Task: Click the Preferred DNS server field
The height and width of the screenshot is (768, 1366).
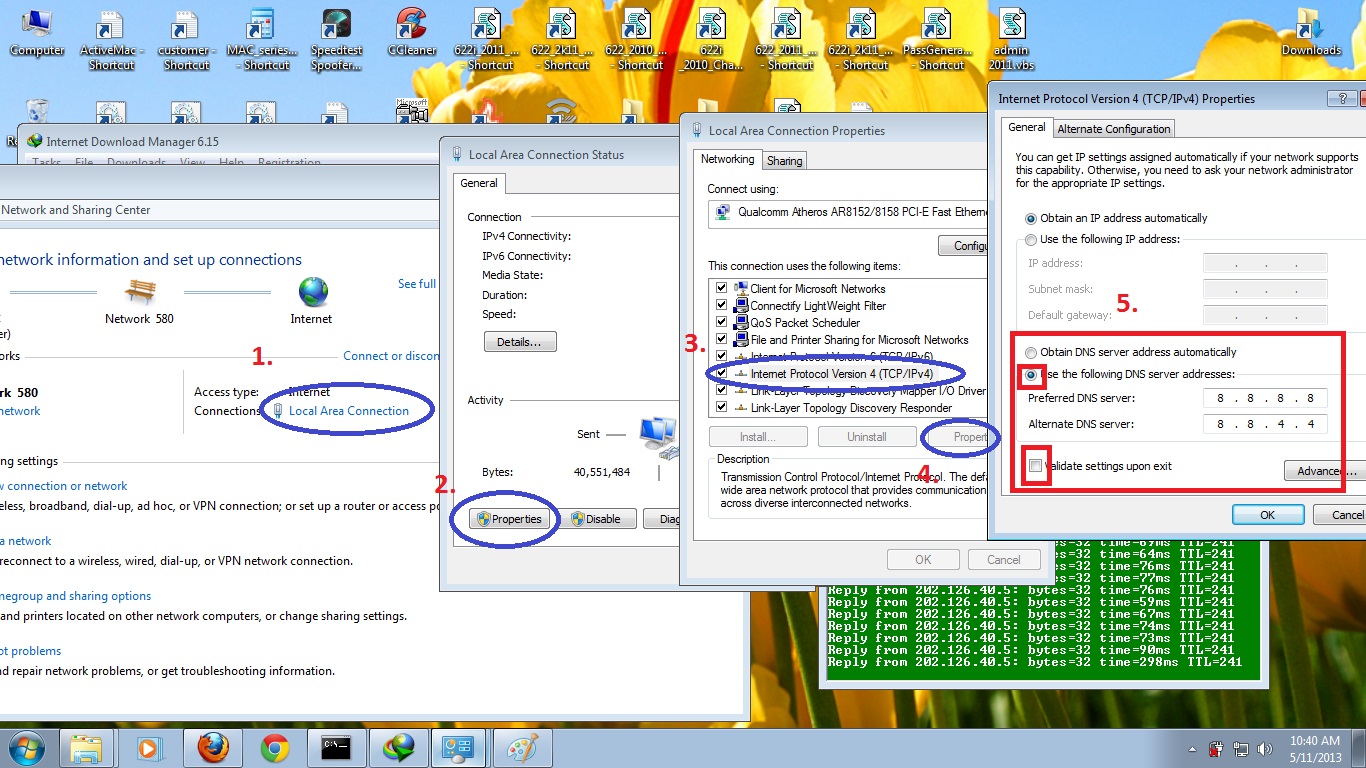Action: click(1265, 398)
